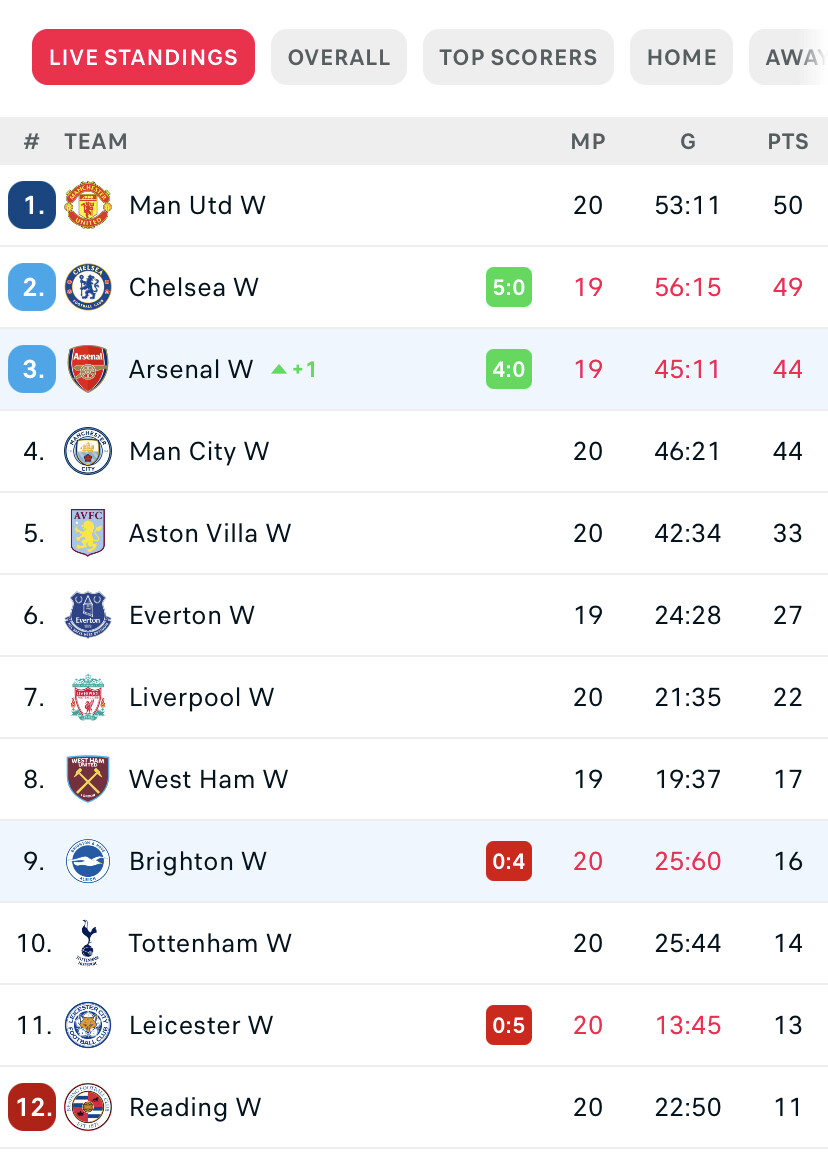Screen dimensions: 828x1167
Task: Open the Leicester W team link
Action: point(201,1025)
